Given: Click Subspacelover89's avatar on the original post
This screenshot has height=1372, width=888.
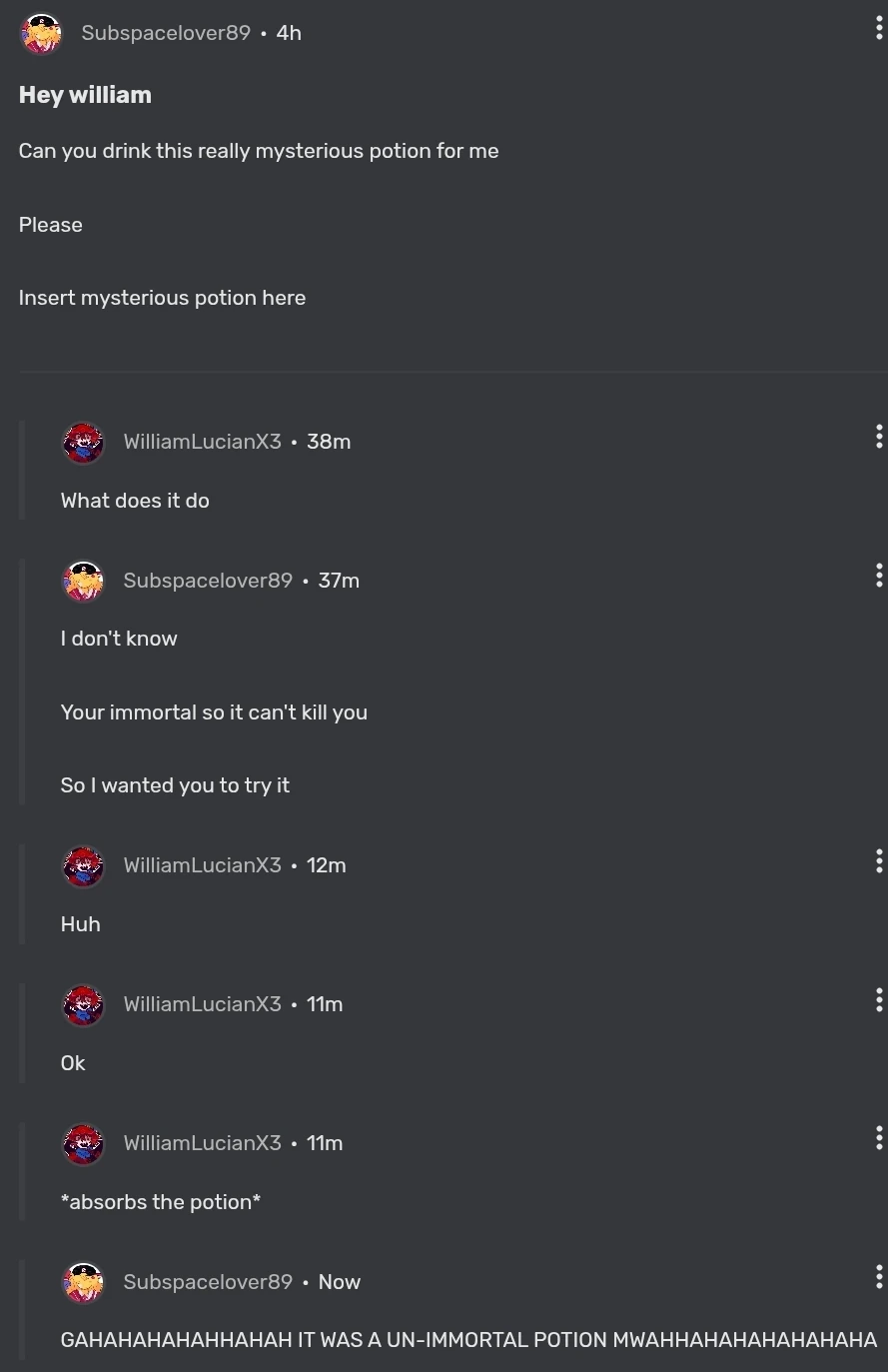Looking at the screenshot, I should (42, 34).
